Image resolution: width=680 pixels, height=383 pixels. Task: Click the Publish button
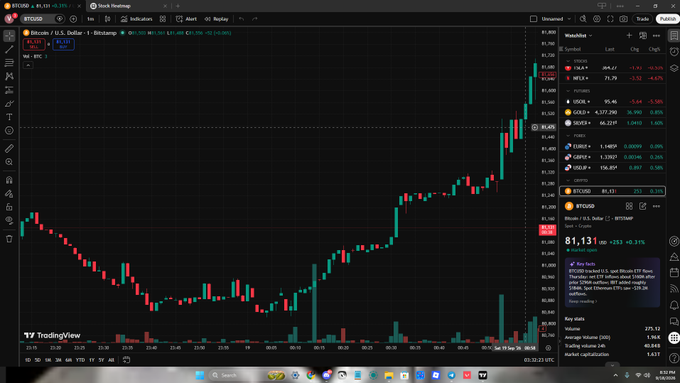pyautogui.click(x=667, y=19)
